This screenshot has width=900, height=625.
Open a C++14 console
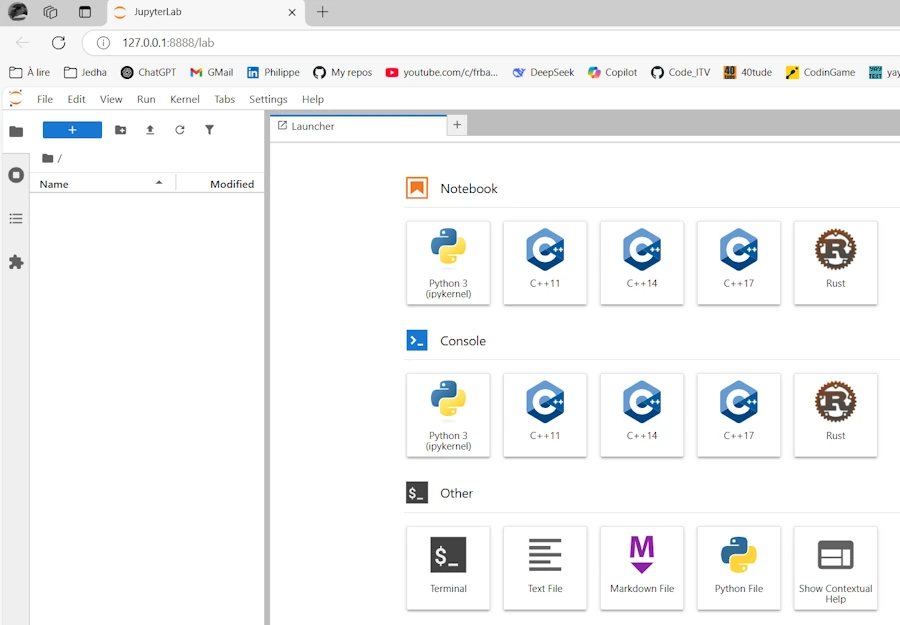[x=642, y=416]
